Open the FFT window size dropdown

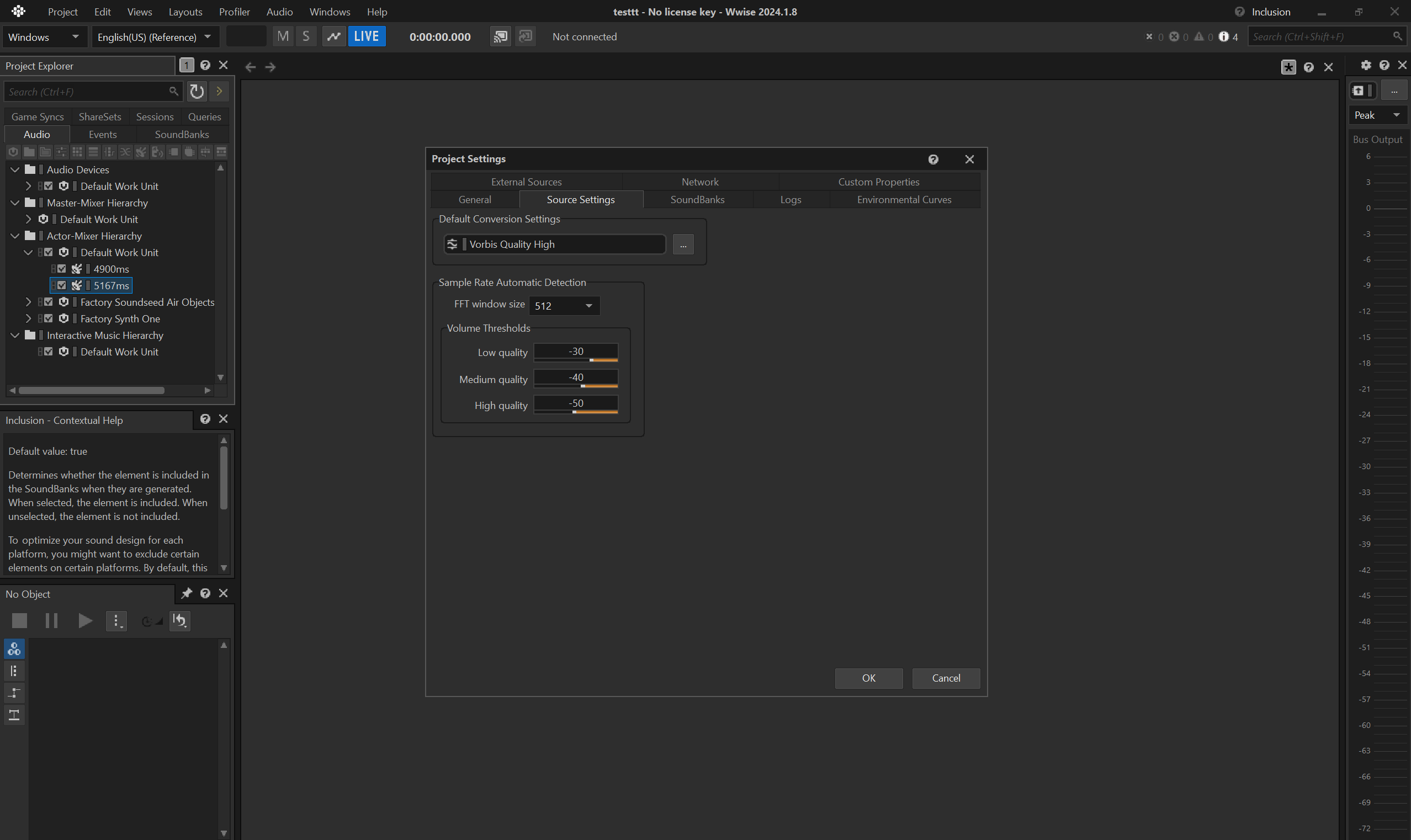[564, 306]
